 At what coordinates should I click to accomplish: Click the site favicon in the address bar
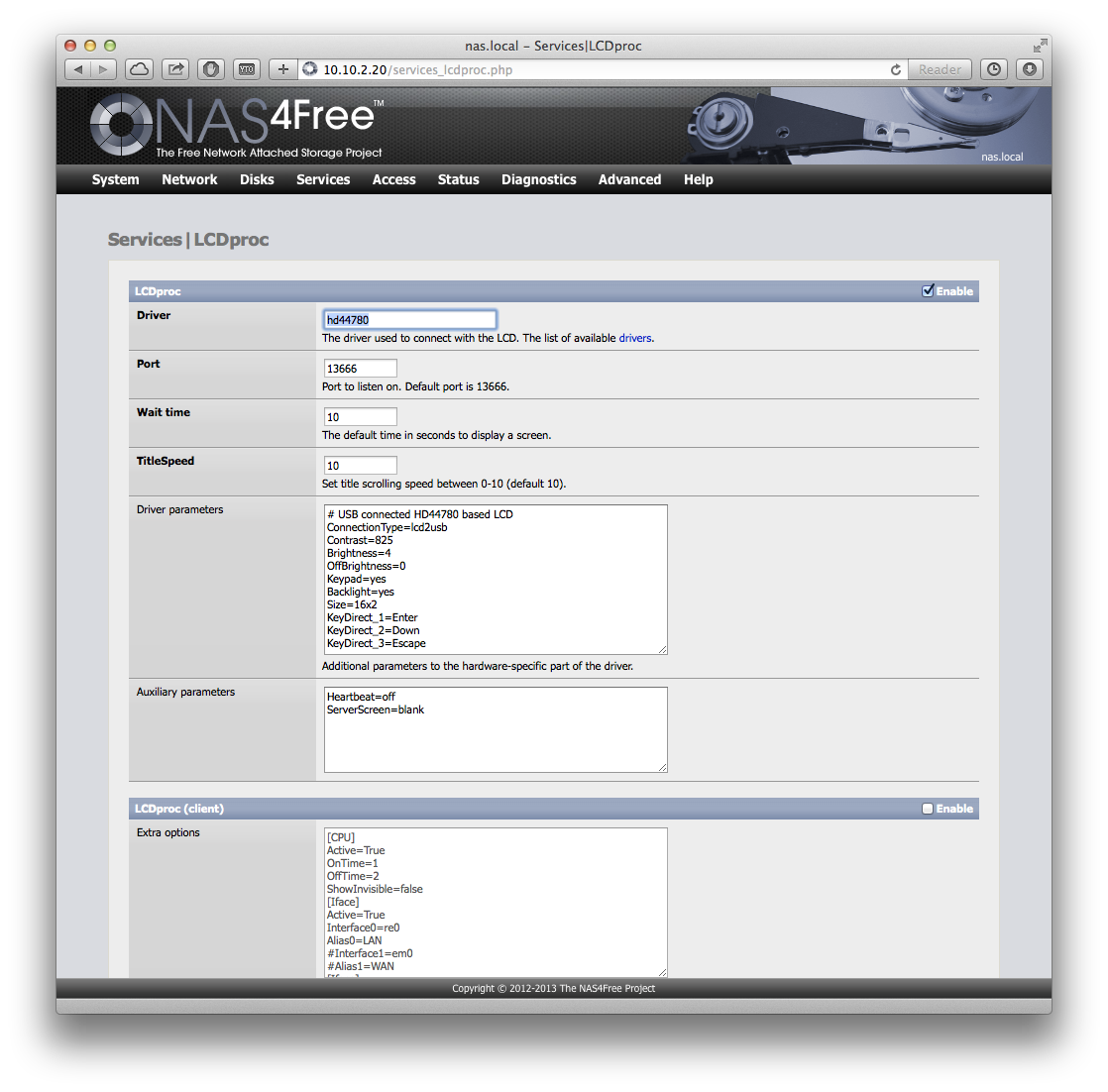[310, 69]
